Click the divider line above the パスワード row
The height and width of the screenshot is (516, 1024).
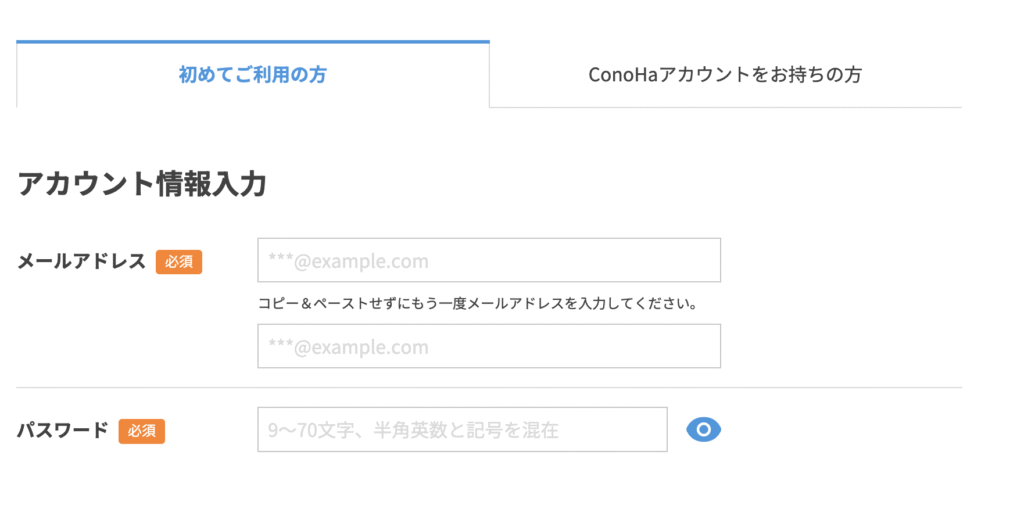click(489, 387)
